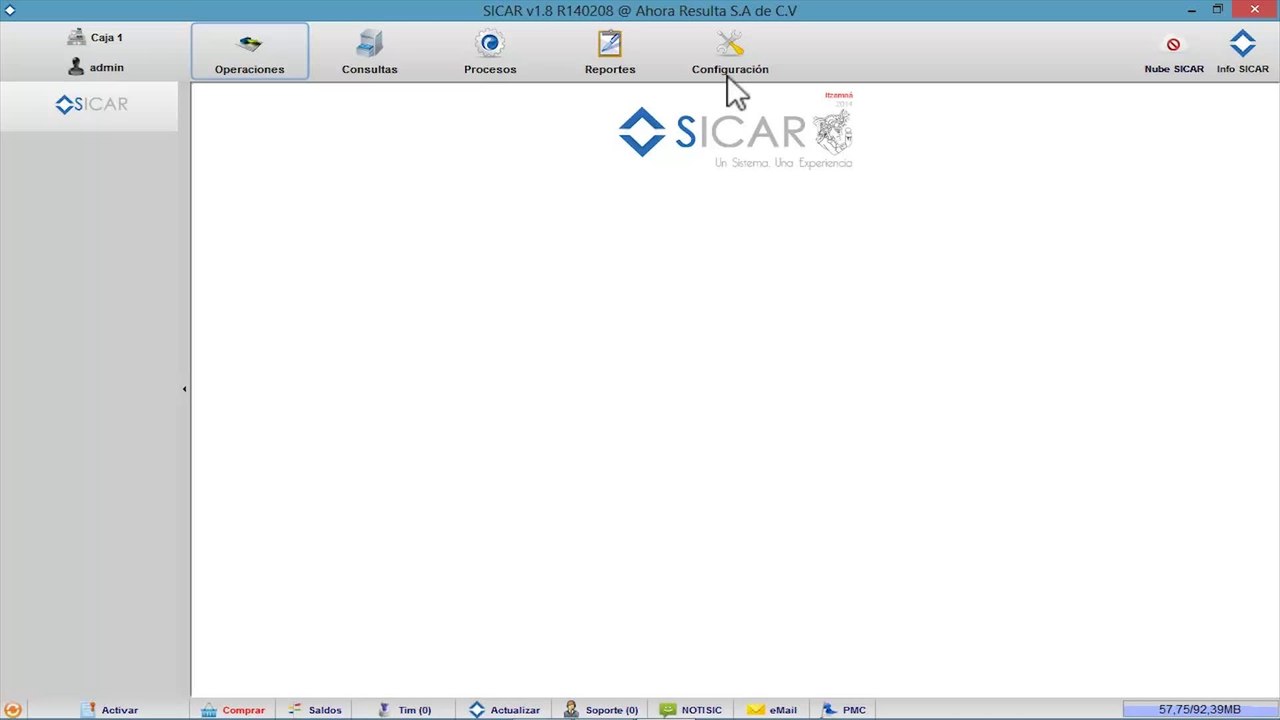Open Saldos from the bottom bar
Viewport: 1280px width, 720px height.
coord(314,709)
